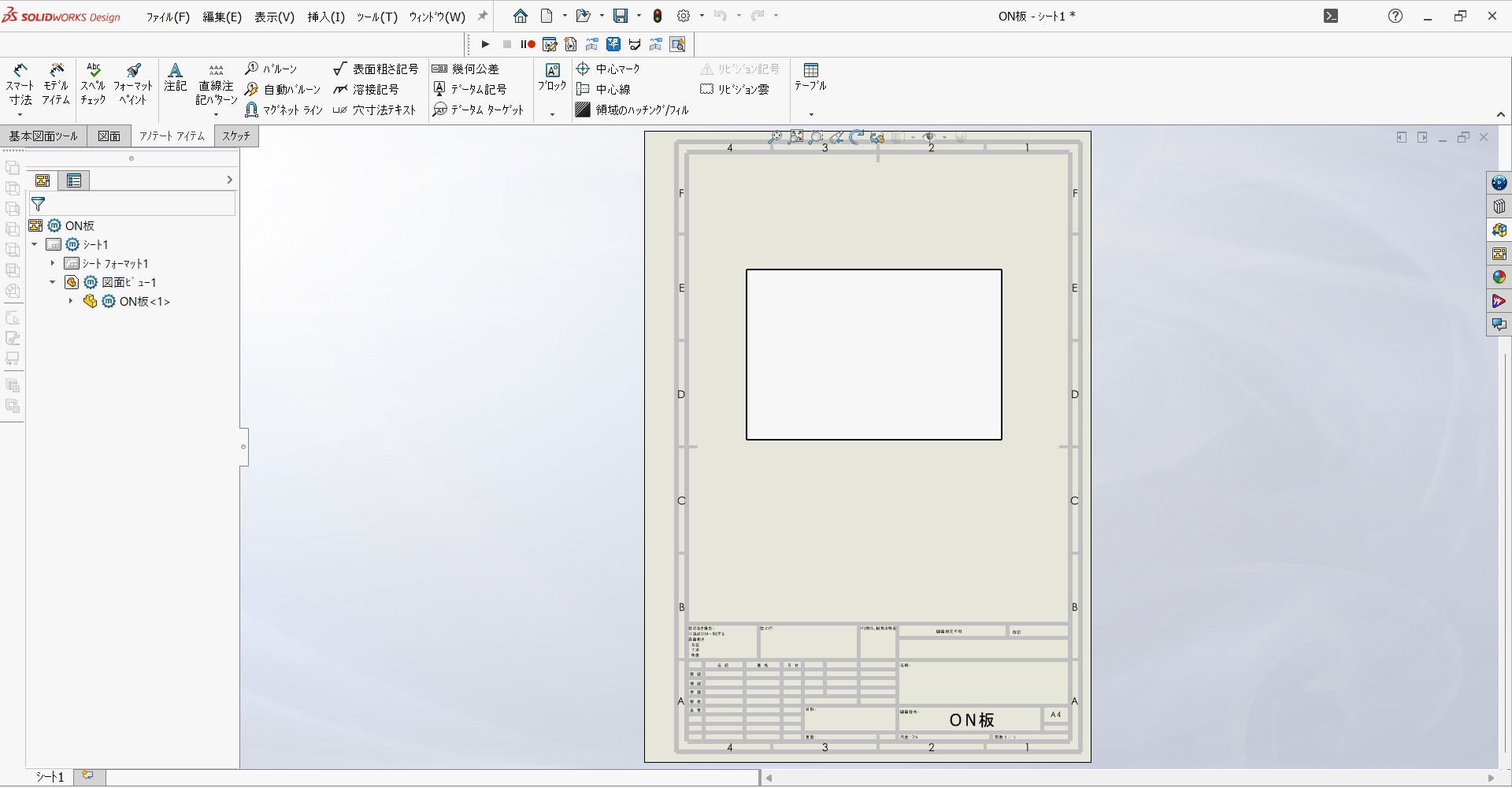Open Appearances color ball task pane tab
The image size is (1512, 788).
point(1499,277)
